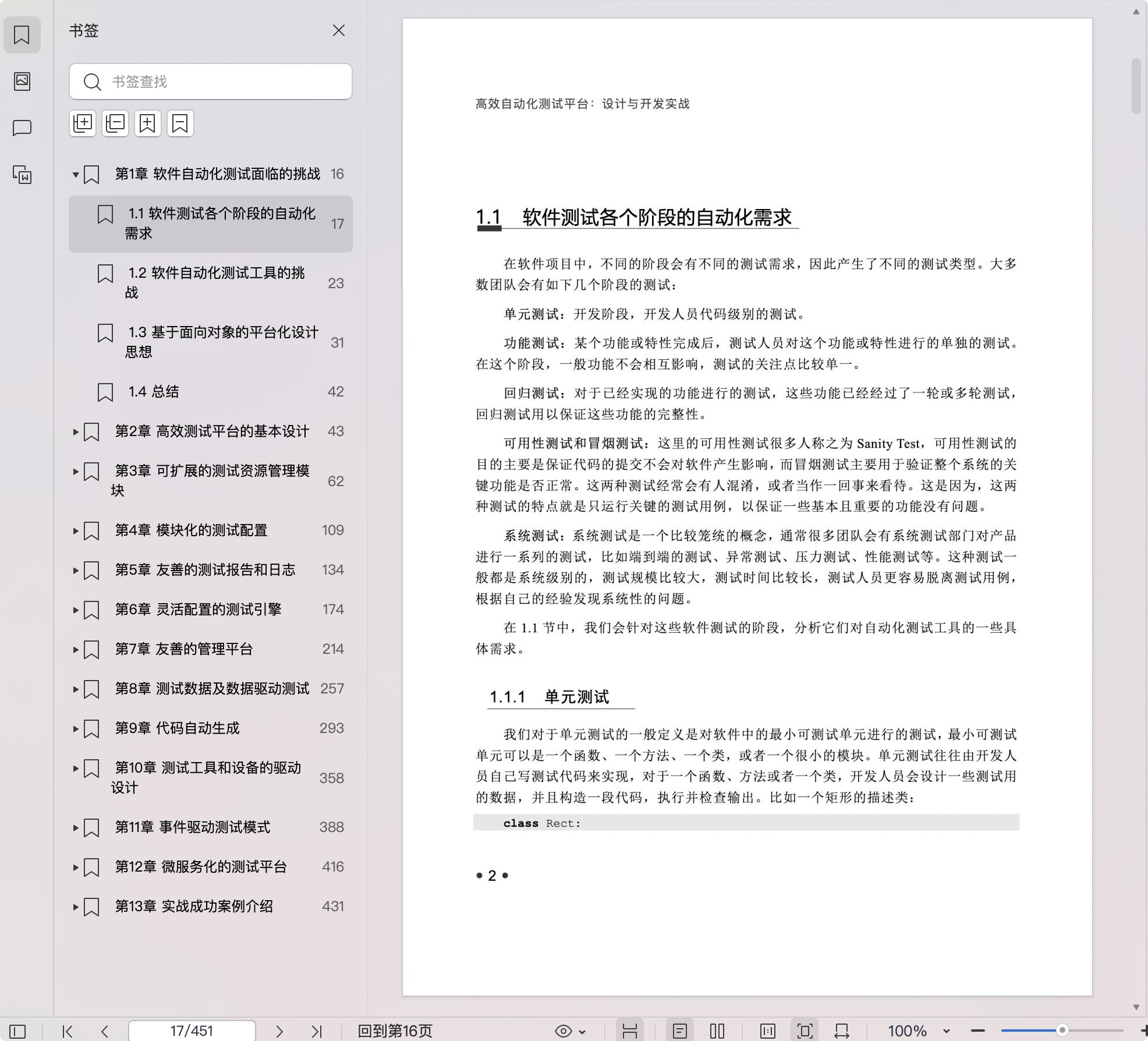The image size is (1148, 1041).
Task: Collapse 第1章 软件自动化测试面临的挑战
Action: click(x=76, y=174)
